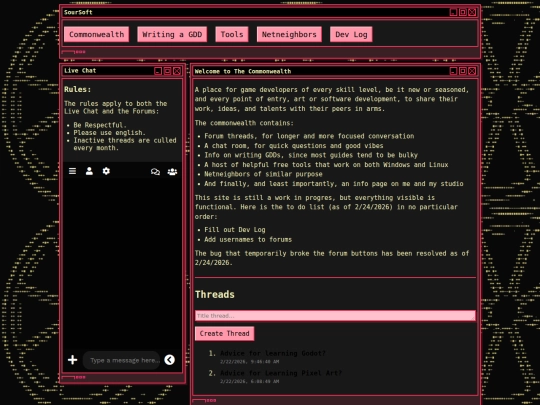Viewport: 540px width, 405px height.
Task: Click the 'Add usernames to forums' to-do item
Action: [248, 239]
